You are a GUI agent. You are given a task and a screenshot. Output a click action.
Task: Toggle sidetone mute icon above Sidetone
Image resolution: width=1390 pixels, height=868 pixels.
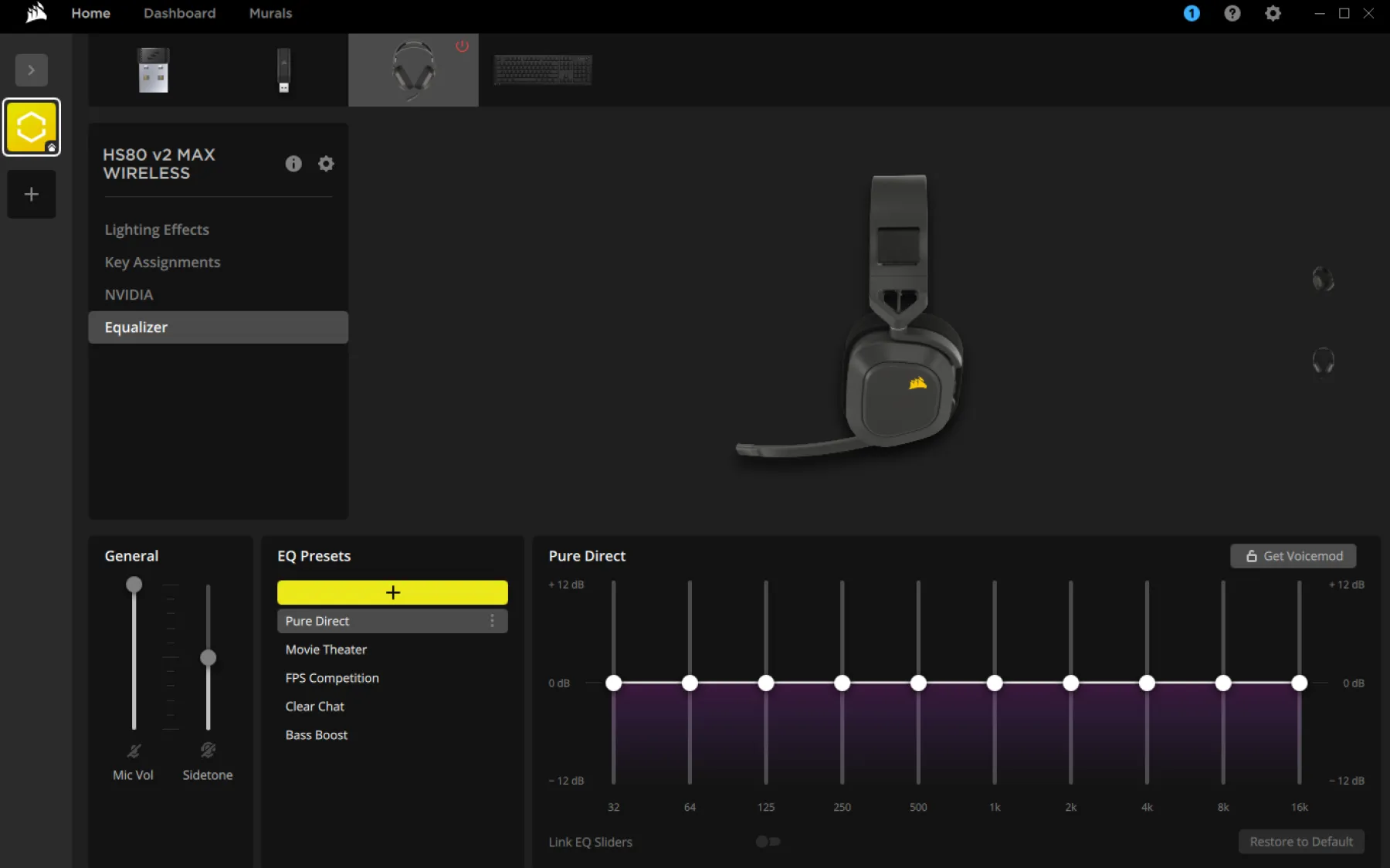pyautogui.click(x=208, y=750)
